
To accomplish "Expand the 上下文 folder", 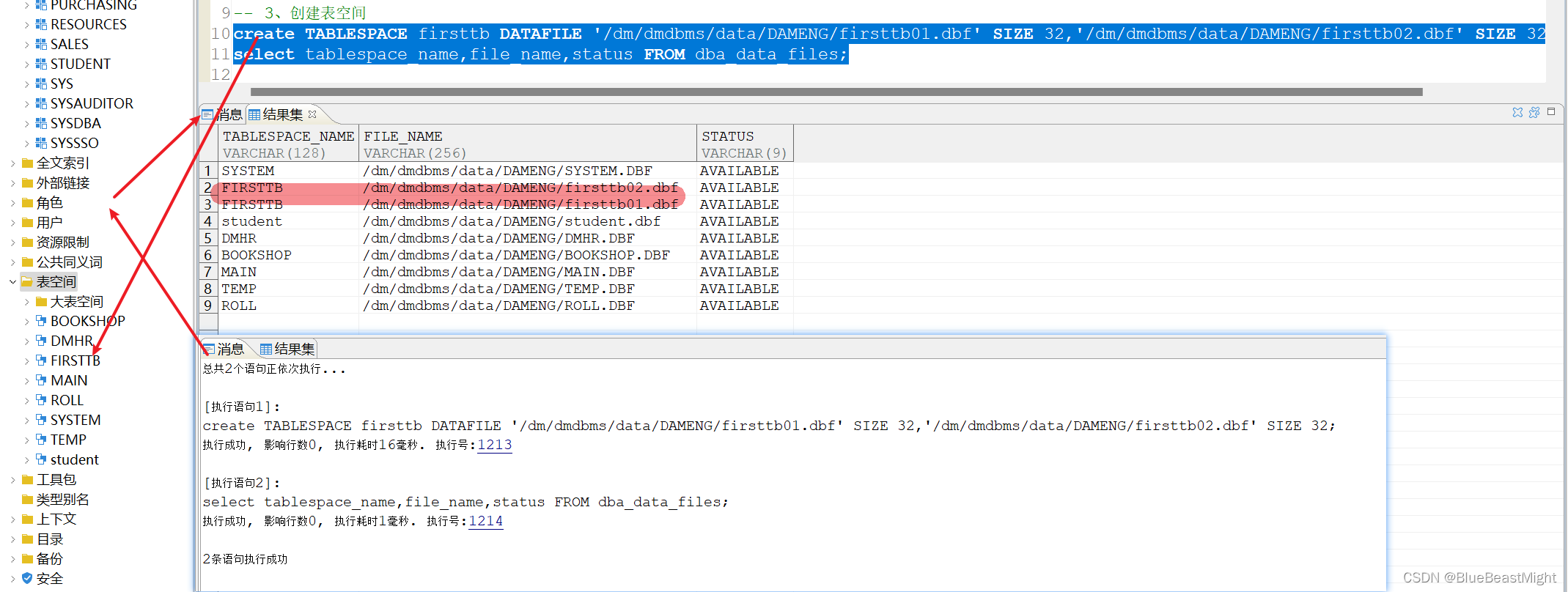I will point(12,519).
